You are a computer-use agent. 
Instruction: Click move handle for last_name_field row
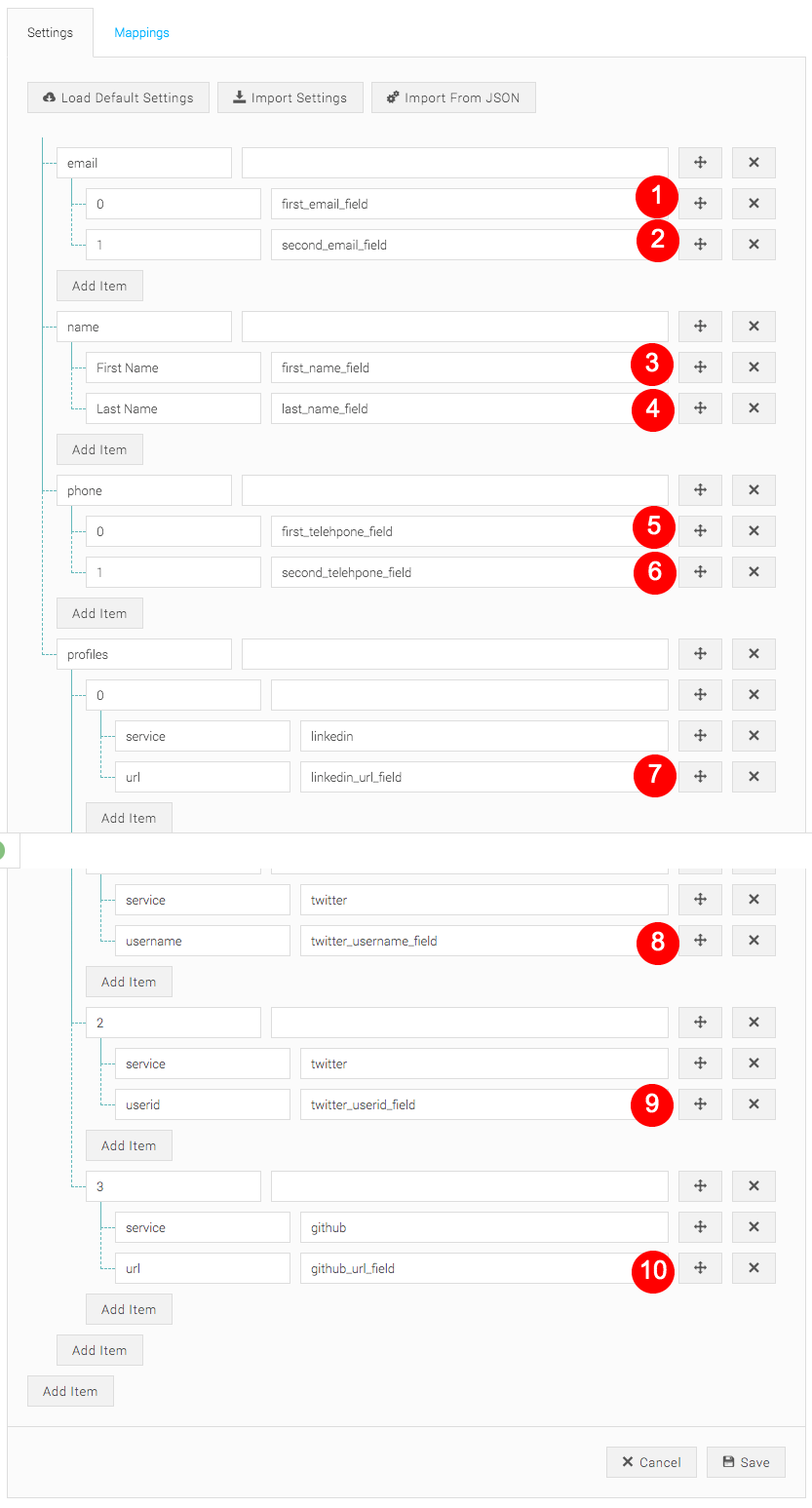coord(700,408)
